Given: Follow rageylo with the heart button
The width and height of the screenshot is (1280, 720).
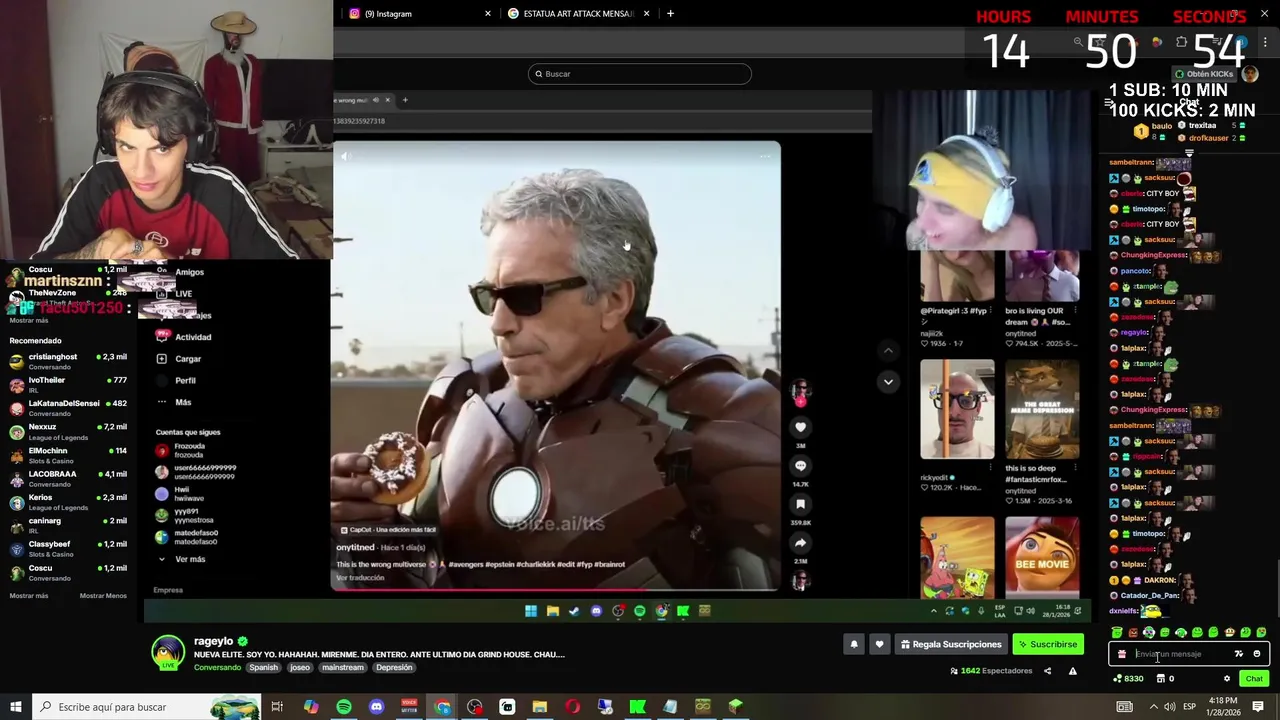Looking at the screenshot, I should 879,645.
